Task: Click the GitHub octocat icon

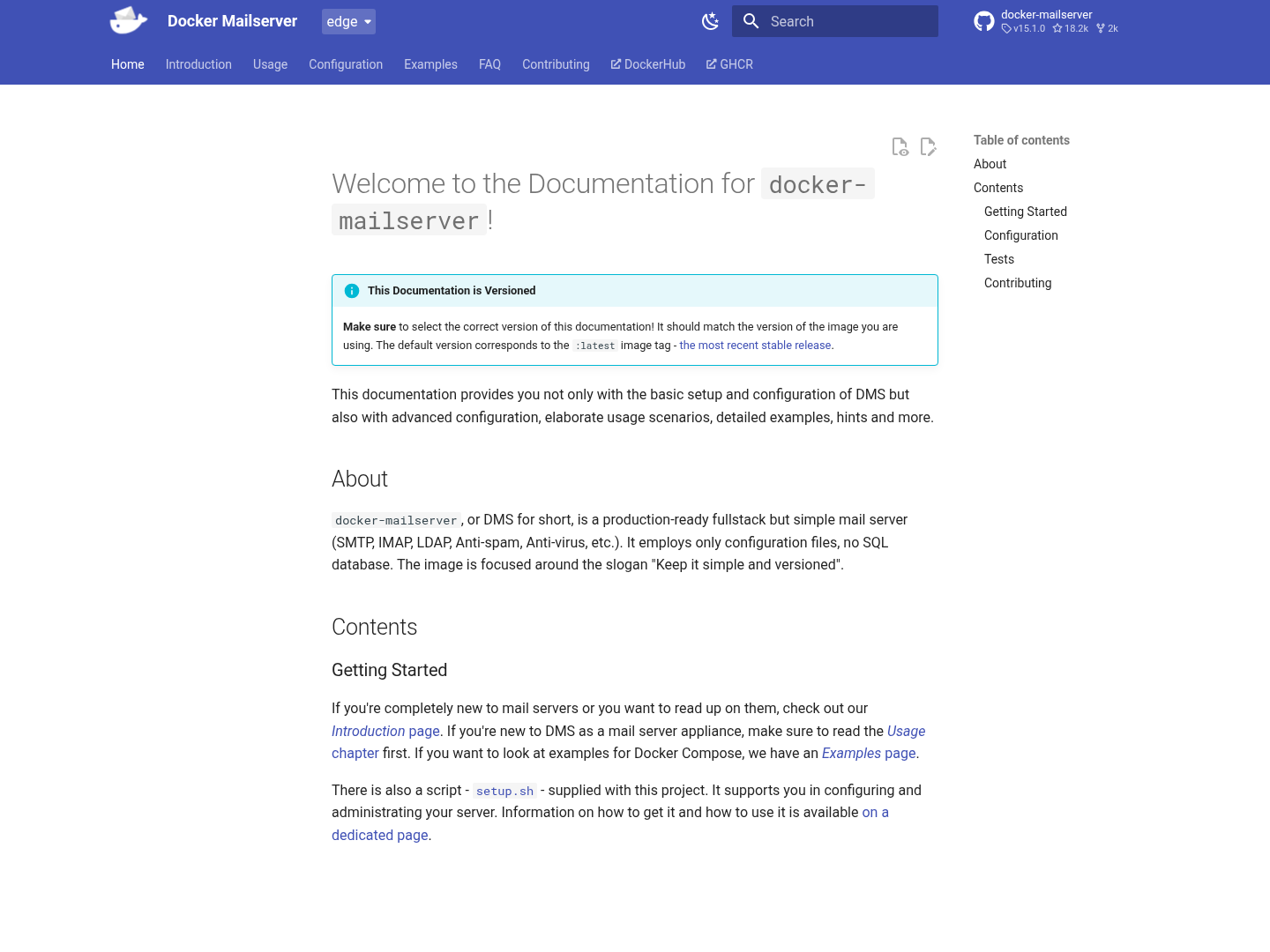Action: pos(984,21)
